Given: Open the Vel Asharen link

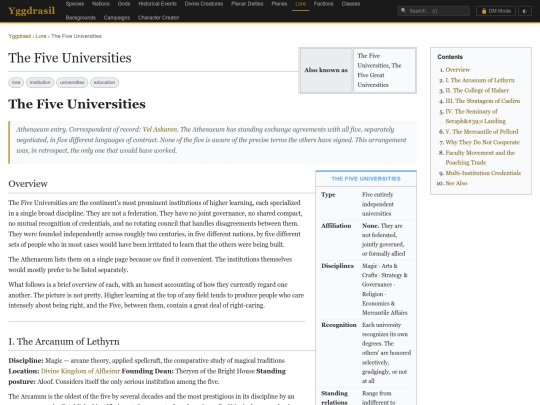Looking at the screenshot, I should pyautogui.click(x=160, y=129).
